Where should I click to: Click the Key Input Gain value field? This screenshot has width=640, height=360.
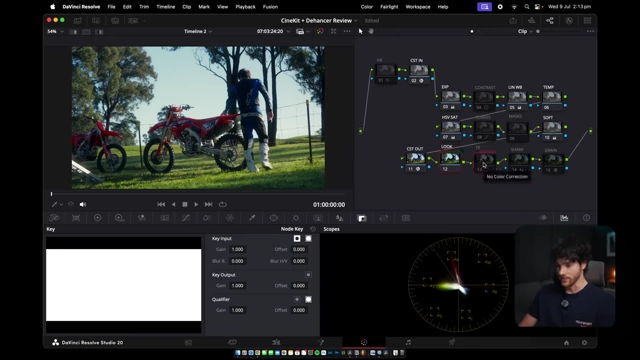pyautogui.click(x=238, y=249)
